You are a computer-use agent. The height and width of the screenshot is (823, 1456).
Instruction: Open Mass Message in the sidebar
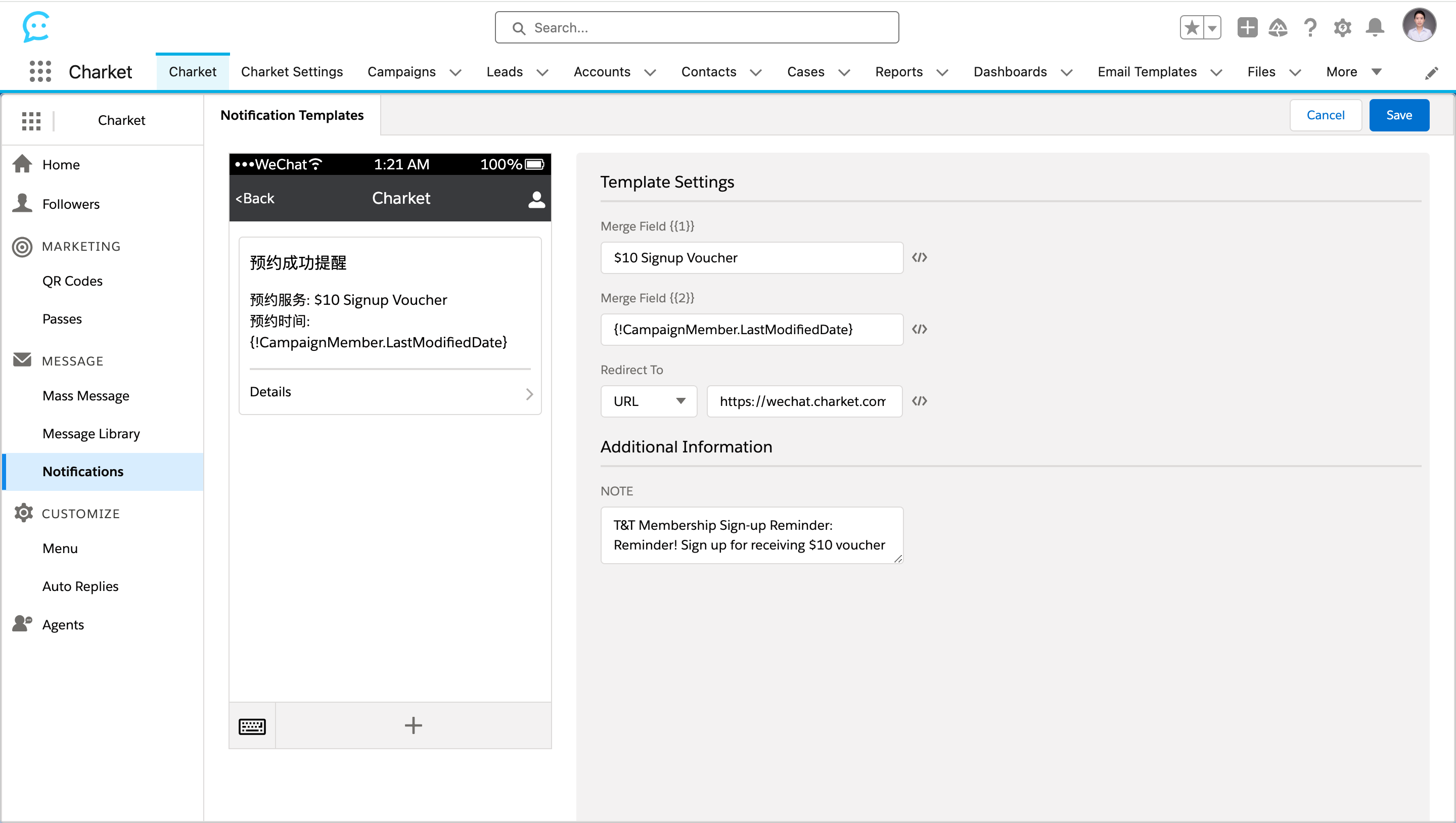pyautogui.click(x=85, y=396)
